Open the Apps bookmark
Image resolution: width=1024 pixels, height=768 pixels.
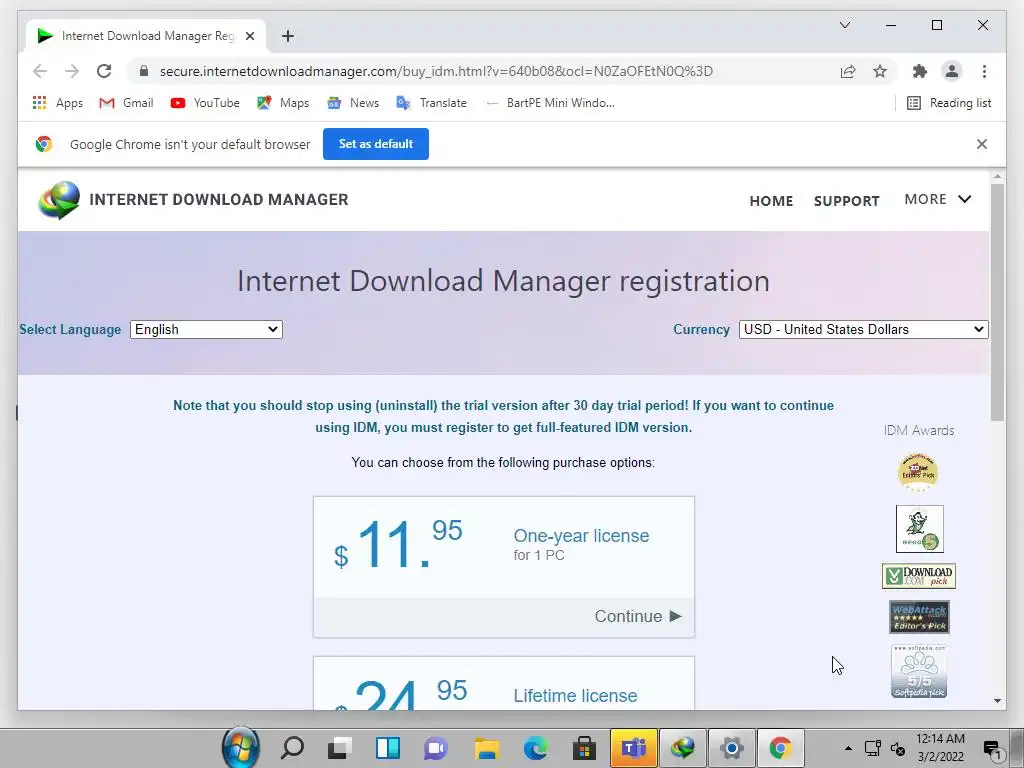pyautogui.click(x=57, y=103)
